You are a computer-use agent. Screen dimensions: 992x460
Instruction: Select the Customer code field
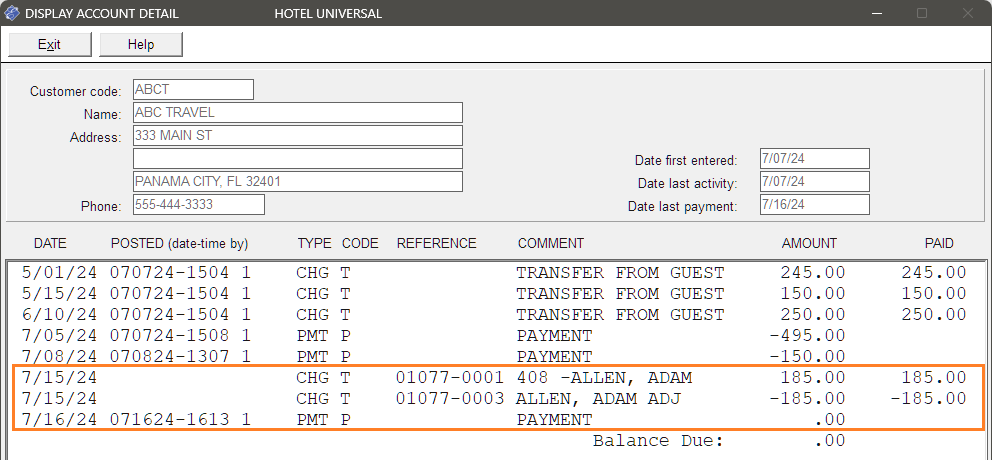pyautogui.click(x=193, y=89)
